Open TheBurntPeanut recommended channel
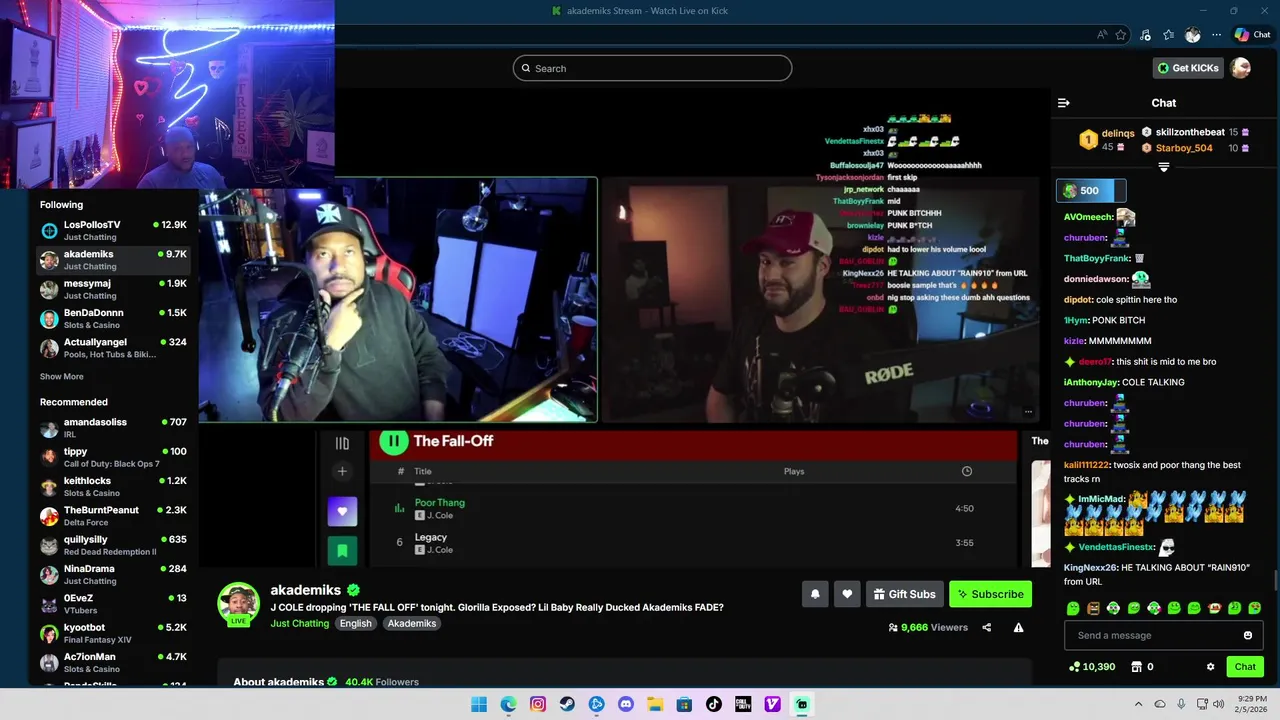 pos(113,515)
